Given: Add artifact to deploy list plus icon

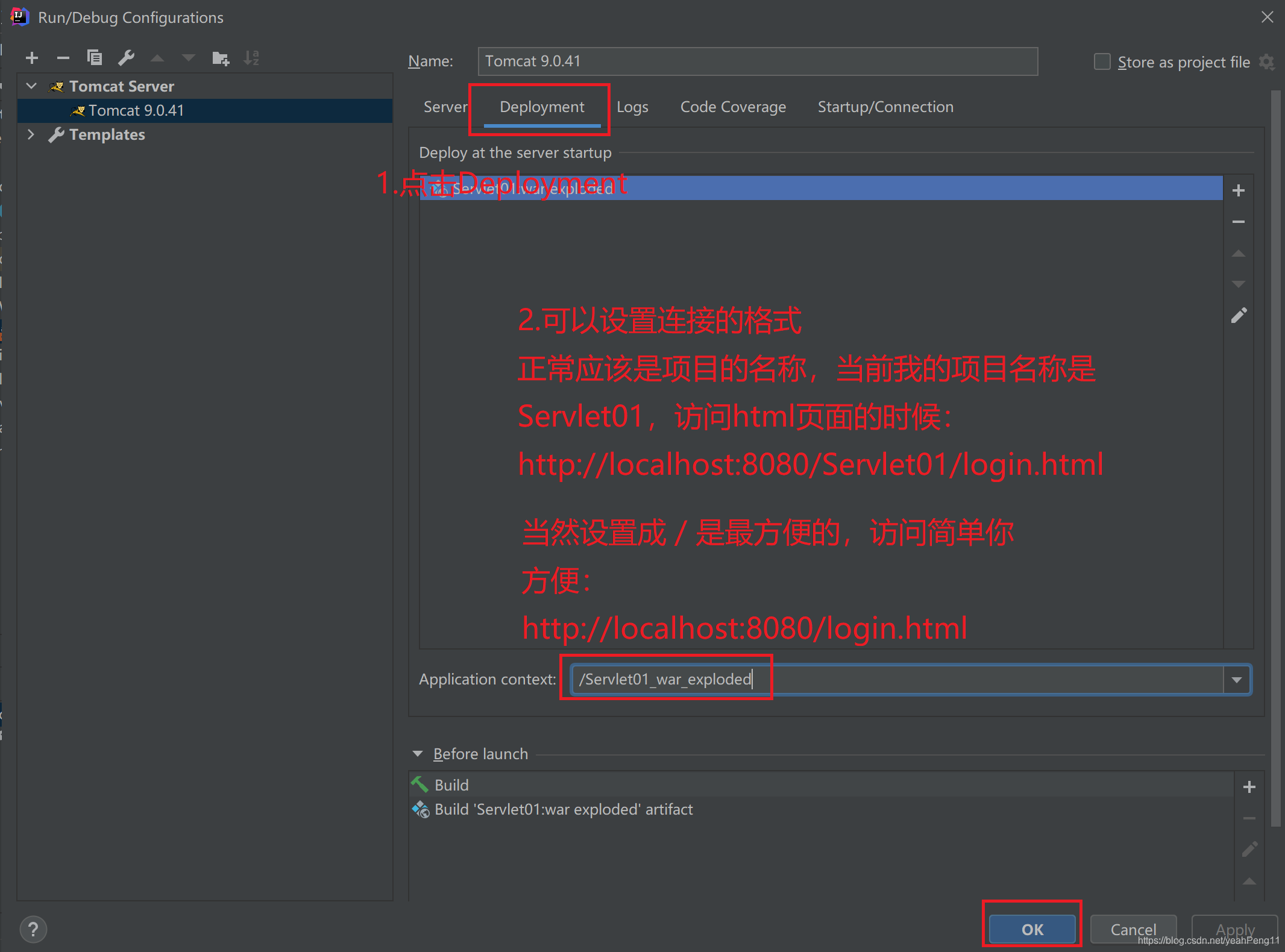Looking at the screenshot, I should (1239, 190).
